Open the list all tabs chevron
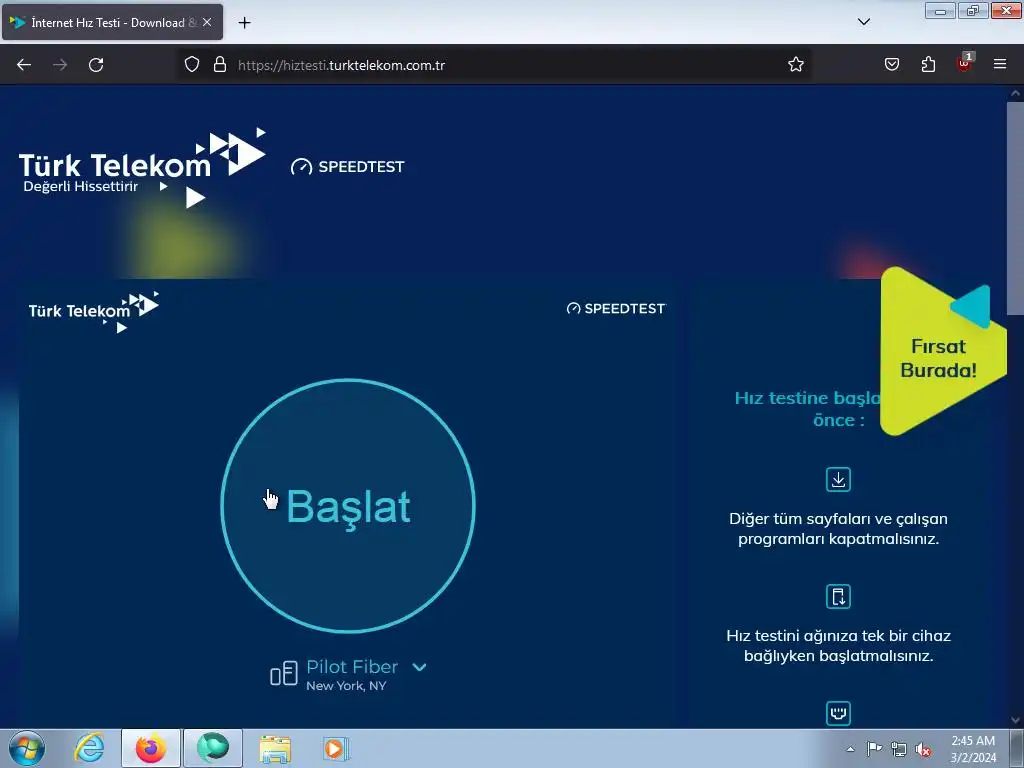Screen dimensions: 1024x768 click(863, 22)
